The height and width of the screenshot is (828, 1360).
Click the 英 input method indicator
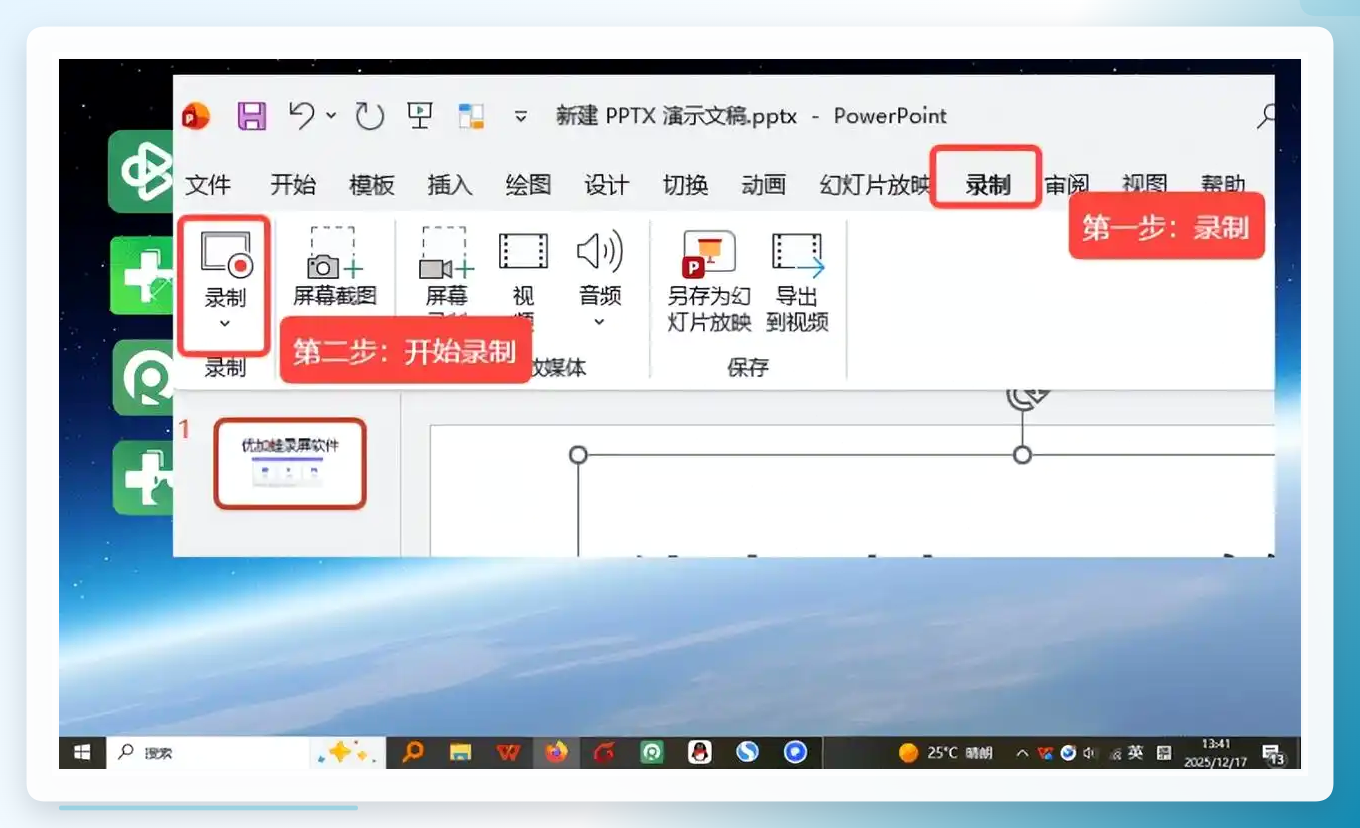pos(1136,753)
